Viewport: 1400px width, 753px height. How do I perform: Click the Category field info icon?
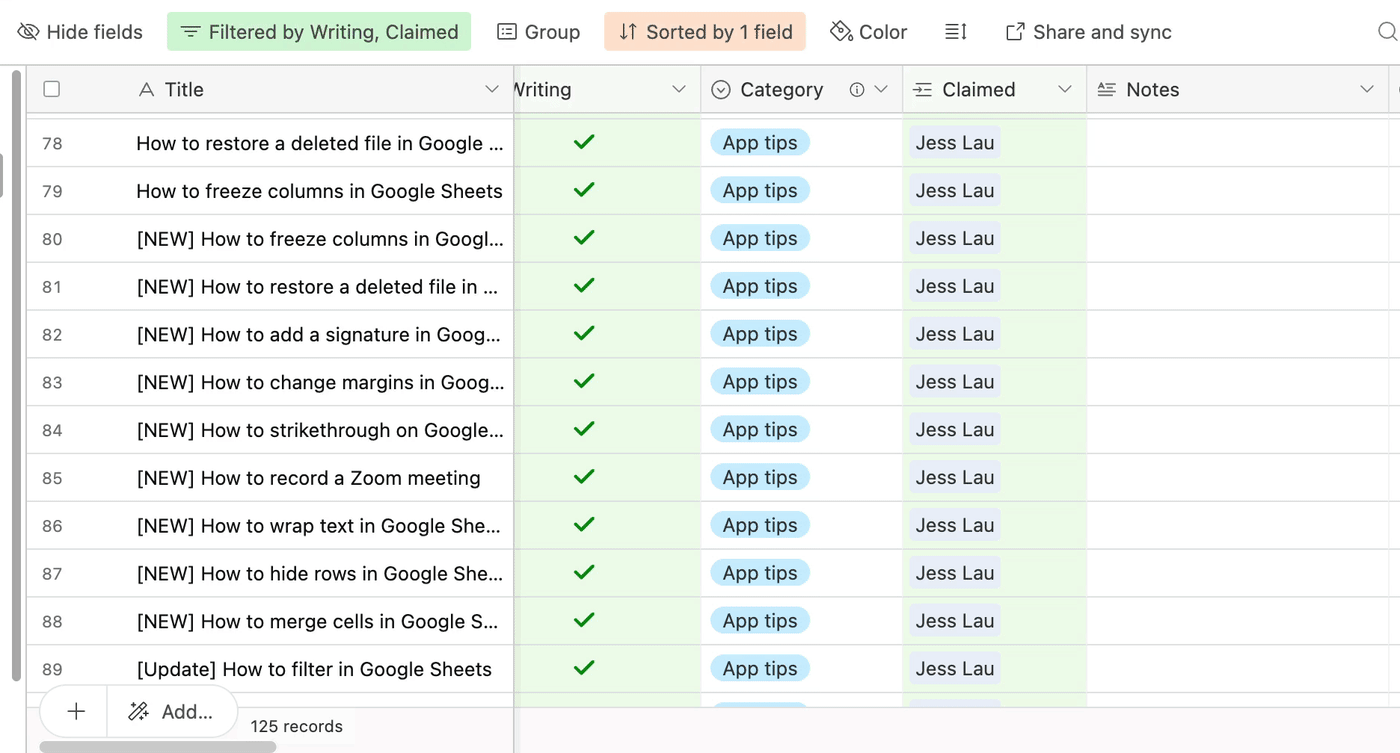click(857, 90)
